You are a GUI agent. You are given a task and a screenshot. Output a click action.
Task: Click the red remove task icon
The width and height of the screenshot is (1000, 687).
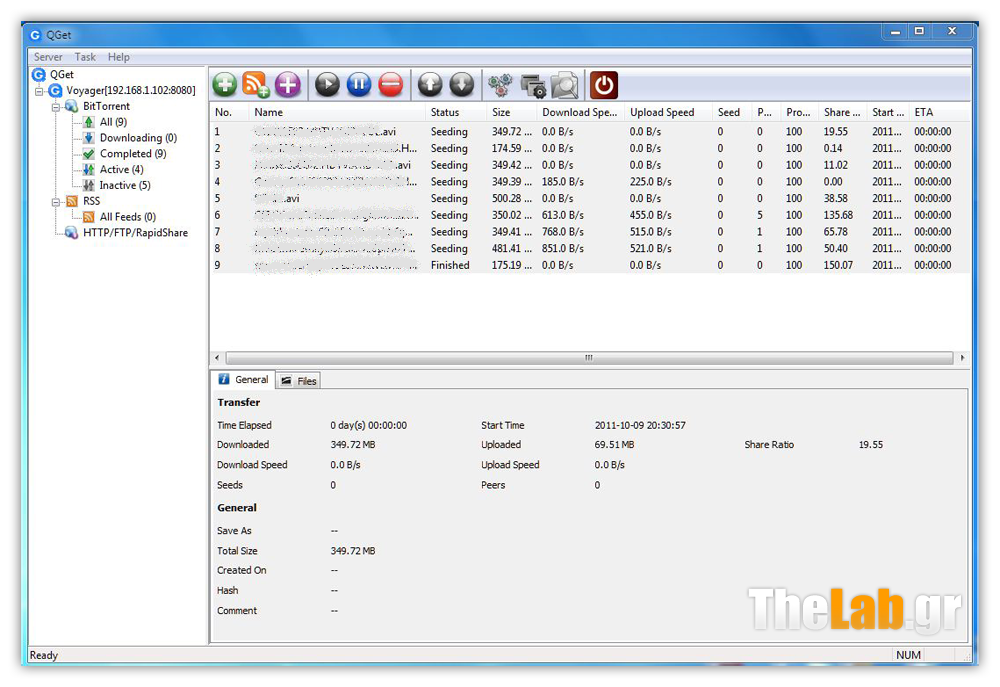click(x=391, y=85)
